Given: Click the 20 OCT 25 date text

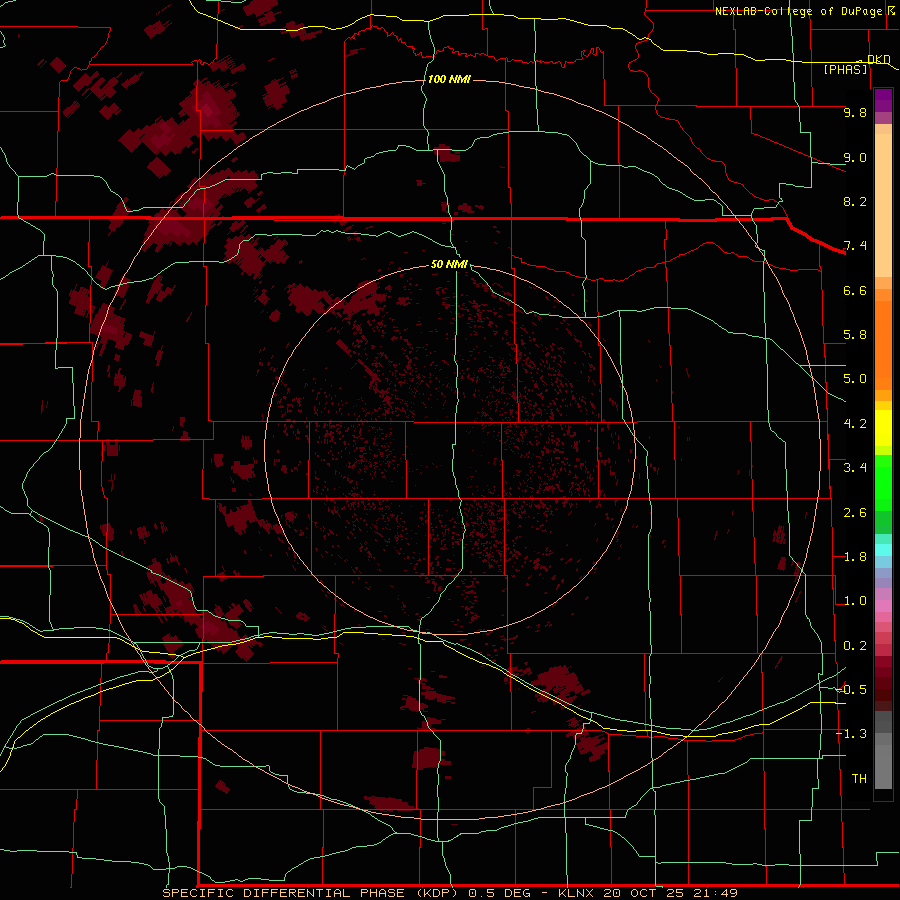Looking at the screenshot, I should click(645, 893).
